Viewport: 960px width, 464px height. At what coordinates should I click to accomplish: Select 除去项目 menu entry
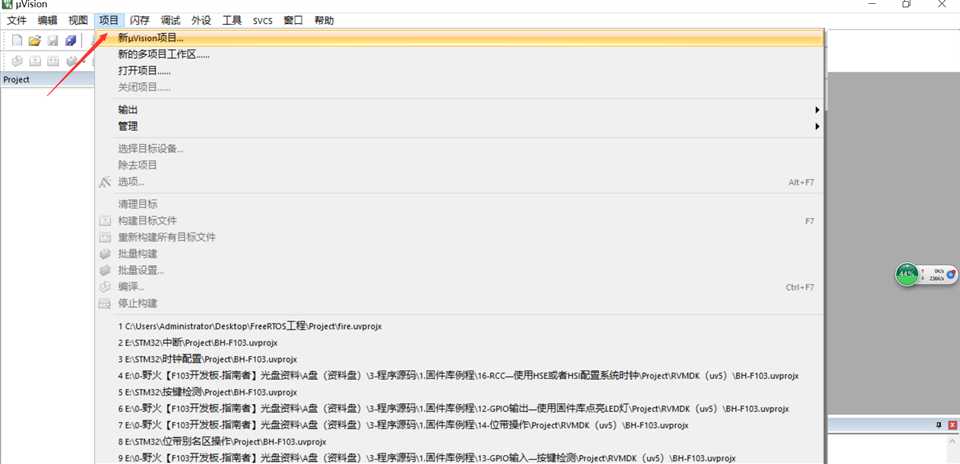[459, 165]
